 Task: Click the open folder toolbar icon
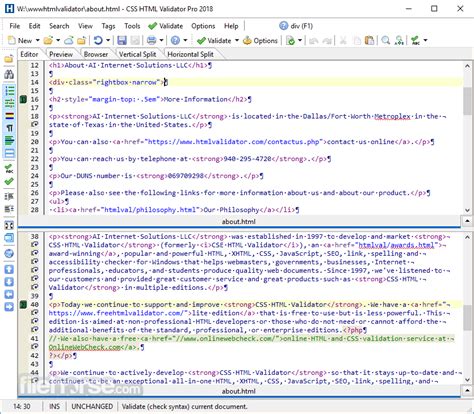[x=48, y=41]
